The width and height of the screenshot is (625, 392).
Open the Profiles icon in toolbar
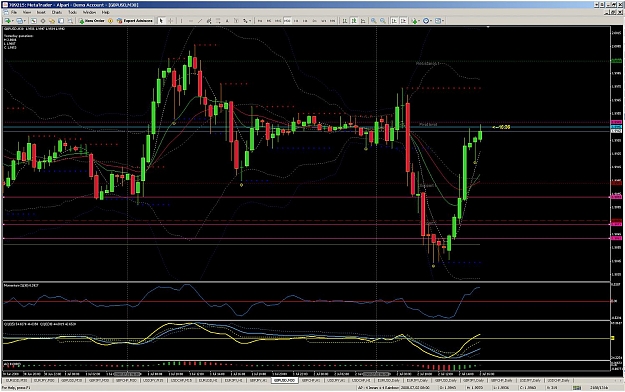point(19,21)
